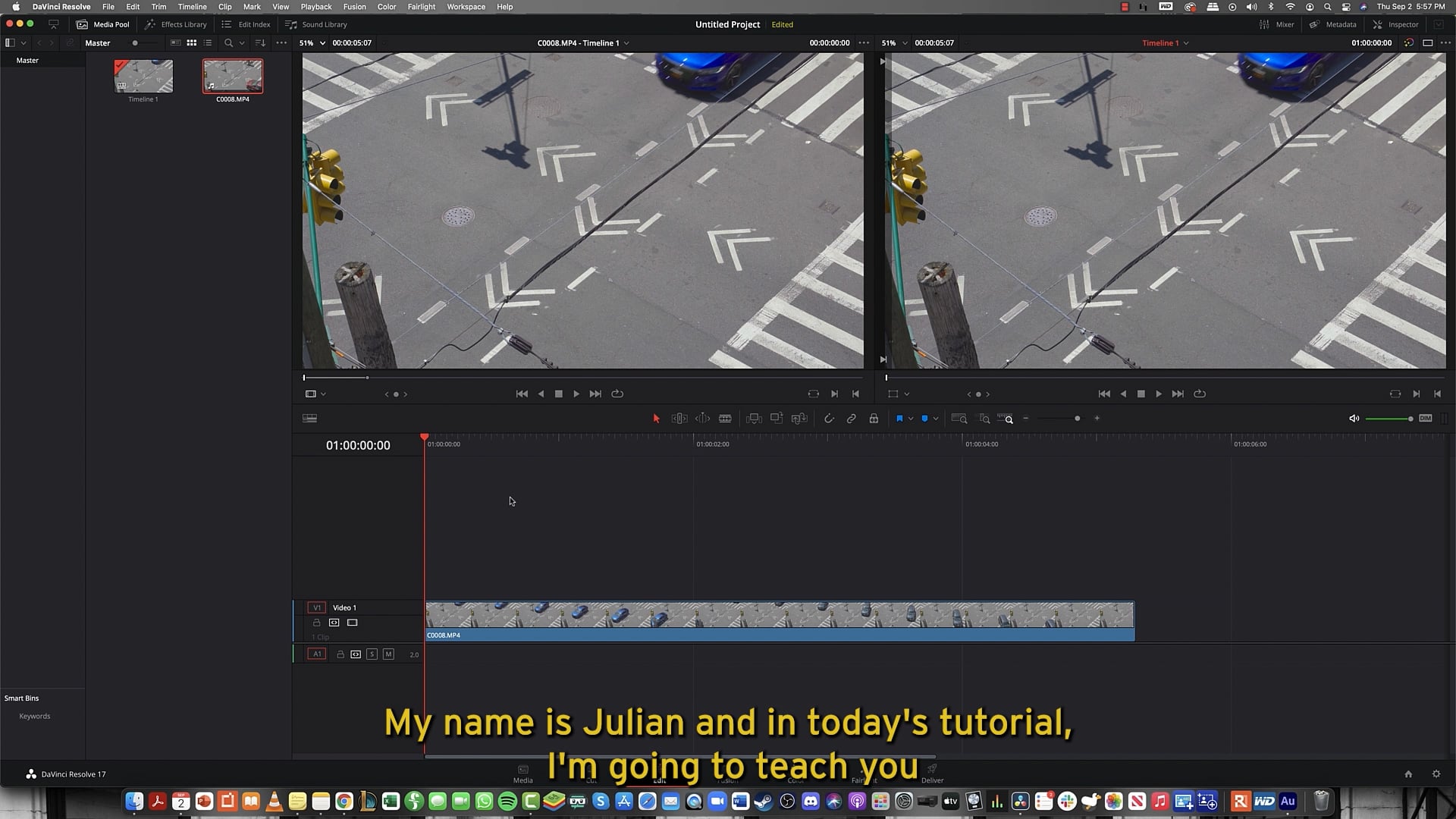
Task: Solo the A1 audio track
Action: [x=372, y=654]
